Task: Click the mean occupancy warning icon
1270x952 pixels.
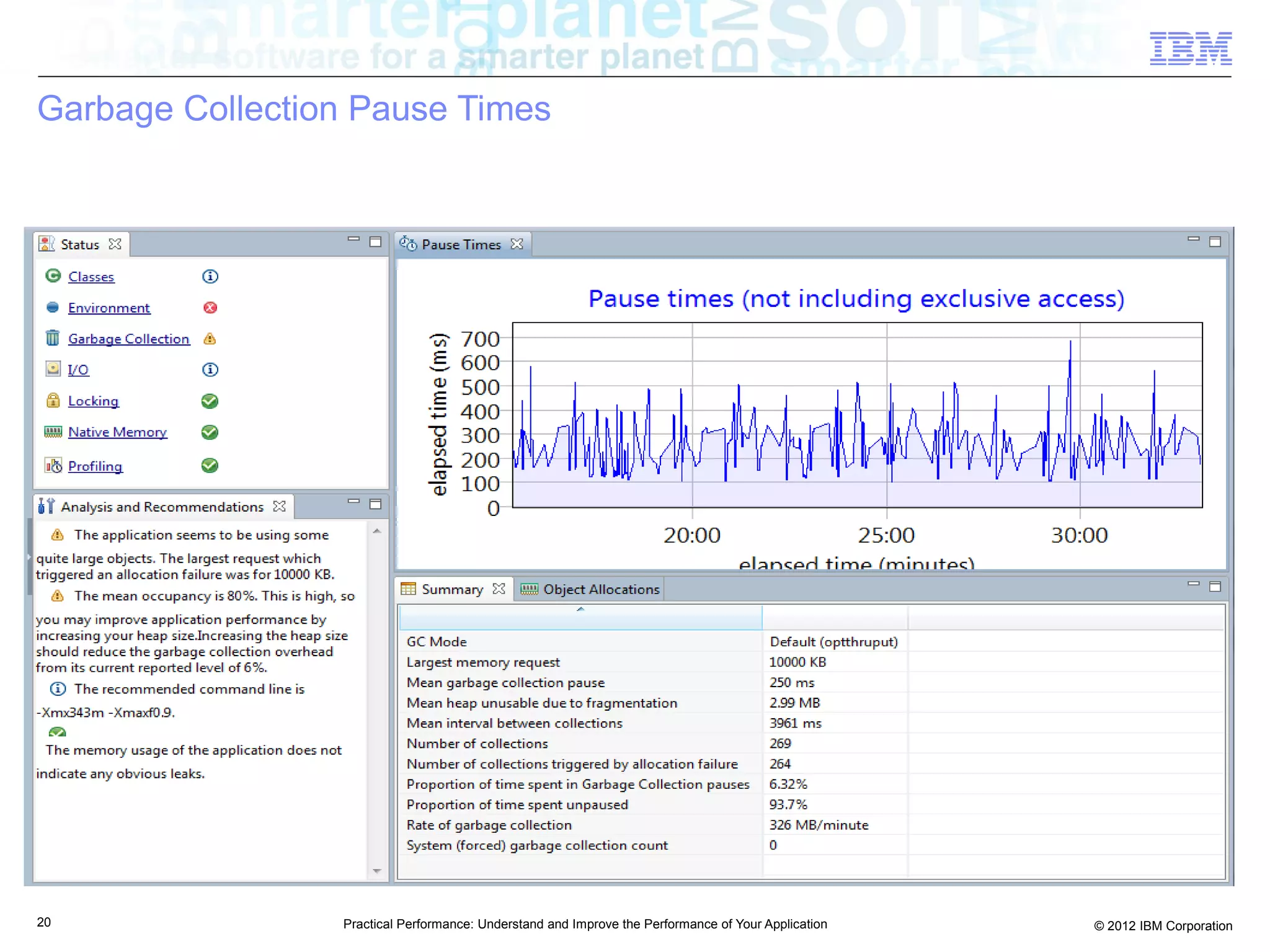Action: click(58, 595)
